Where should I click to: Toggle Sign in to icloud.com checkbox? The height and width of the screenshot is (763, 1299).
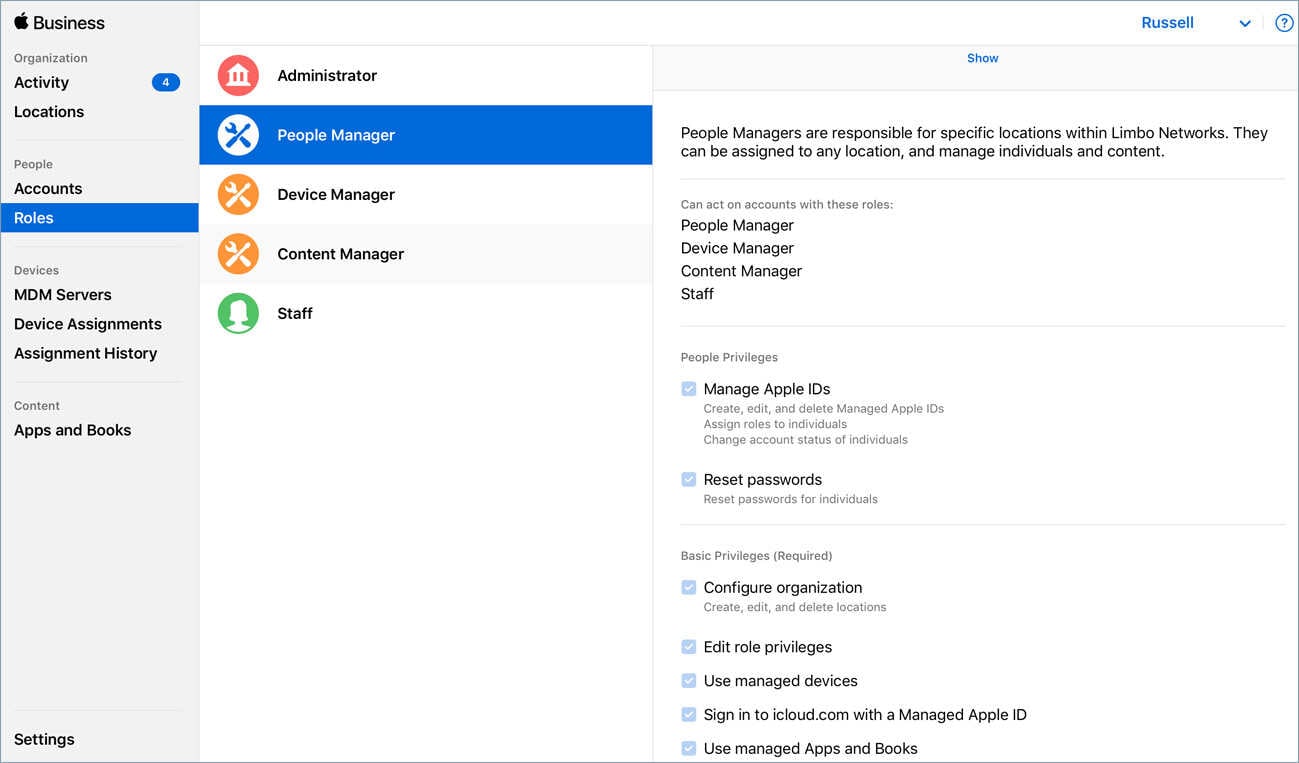[x=688, y=715]
